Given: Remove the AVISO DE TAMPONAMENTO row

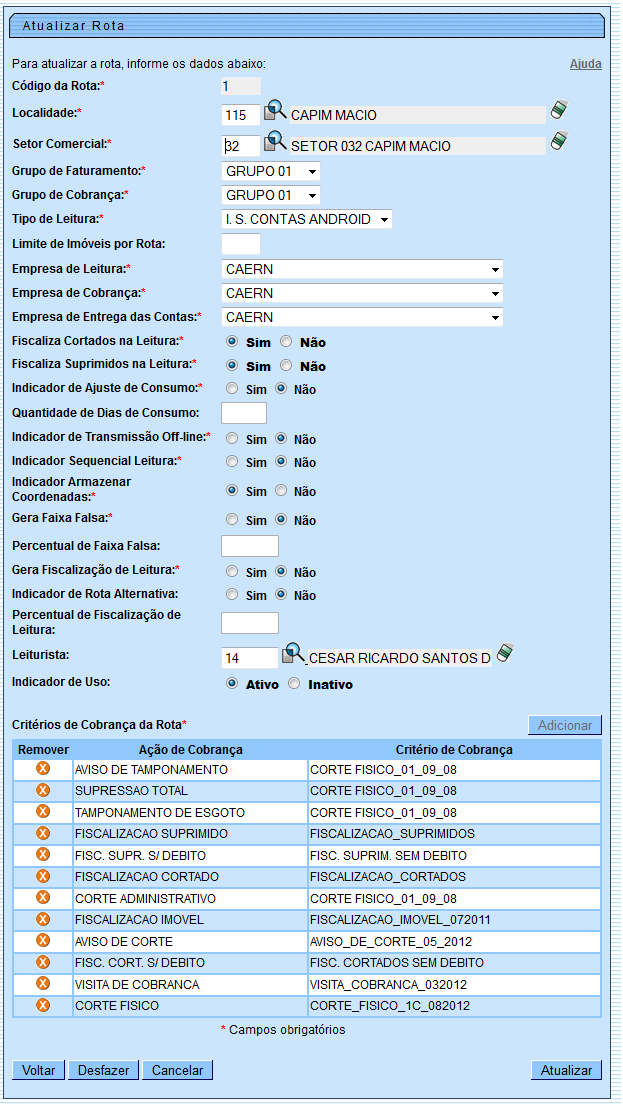Looking at the screenshot, I should pyautogui.click(x=43, y=769).
